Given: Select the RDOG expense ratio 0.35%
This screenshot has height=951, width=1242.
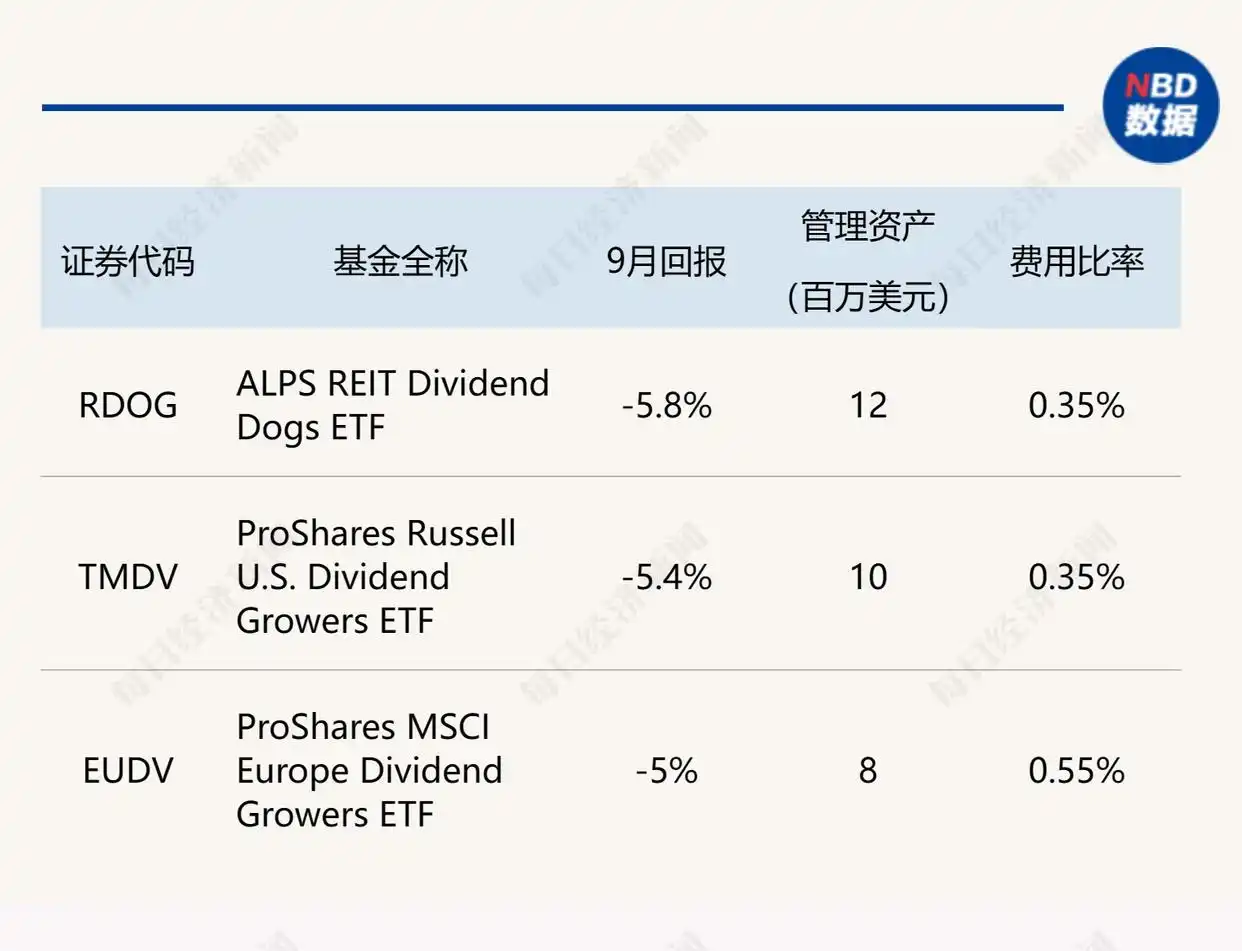Looking at the screenshot, I should (x=1076, y=406).
